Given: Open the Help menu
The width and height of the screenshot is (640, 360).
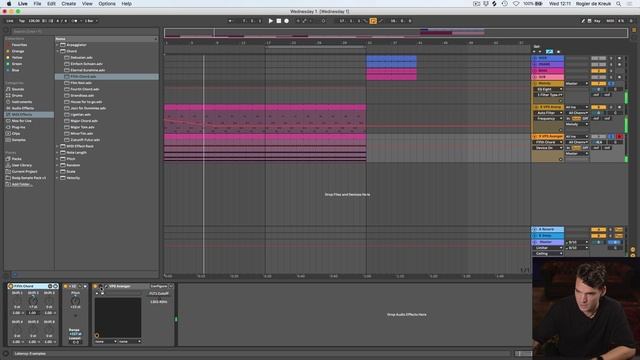Looking at the screenshot, I should click(x=126, y=4).
